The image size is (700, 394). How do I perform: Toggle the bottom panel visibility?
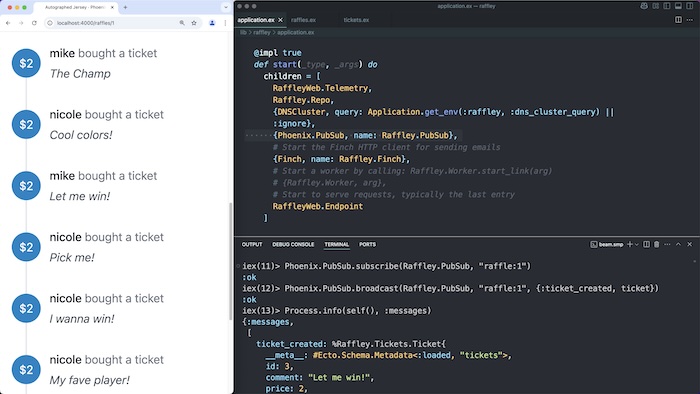point(678,6)
